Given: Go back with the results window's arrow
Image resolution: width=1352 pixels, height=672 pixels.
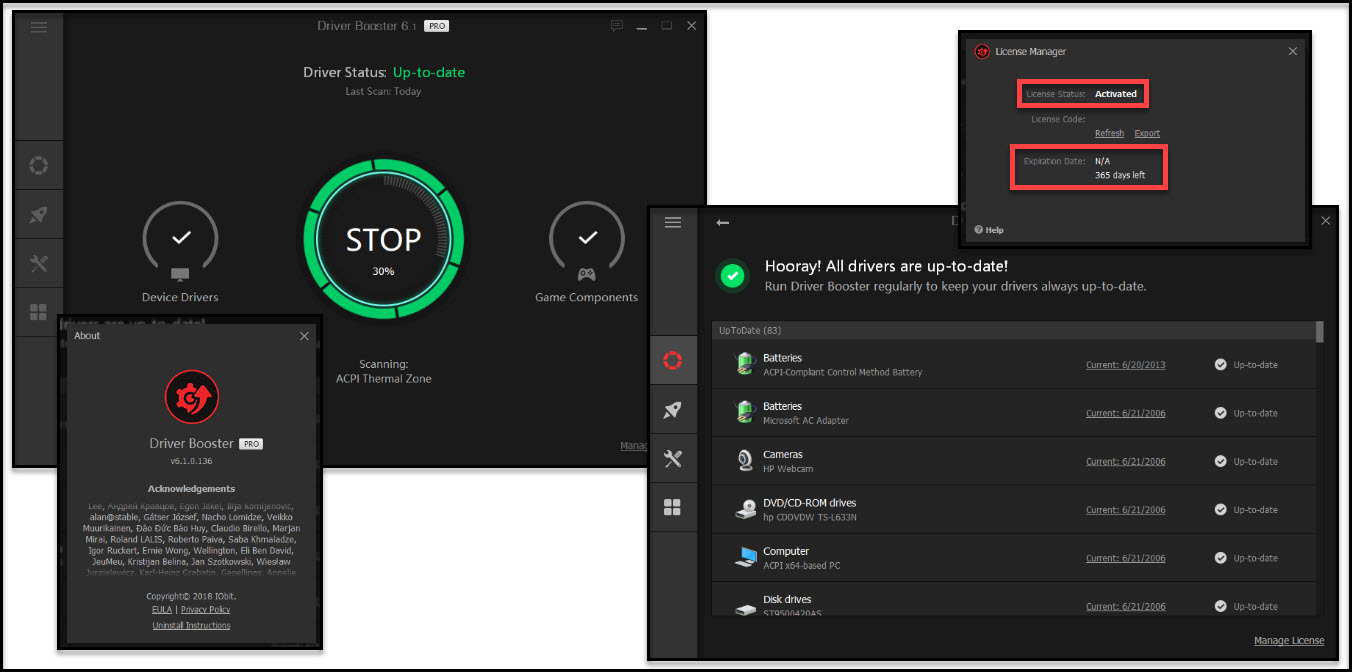Looking at the screenshot, I should 723,222.
